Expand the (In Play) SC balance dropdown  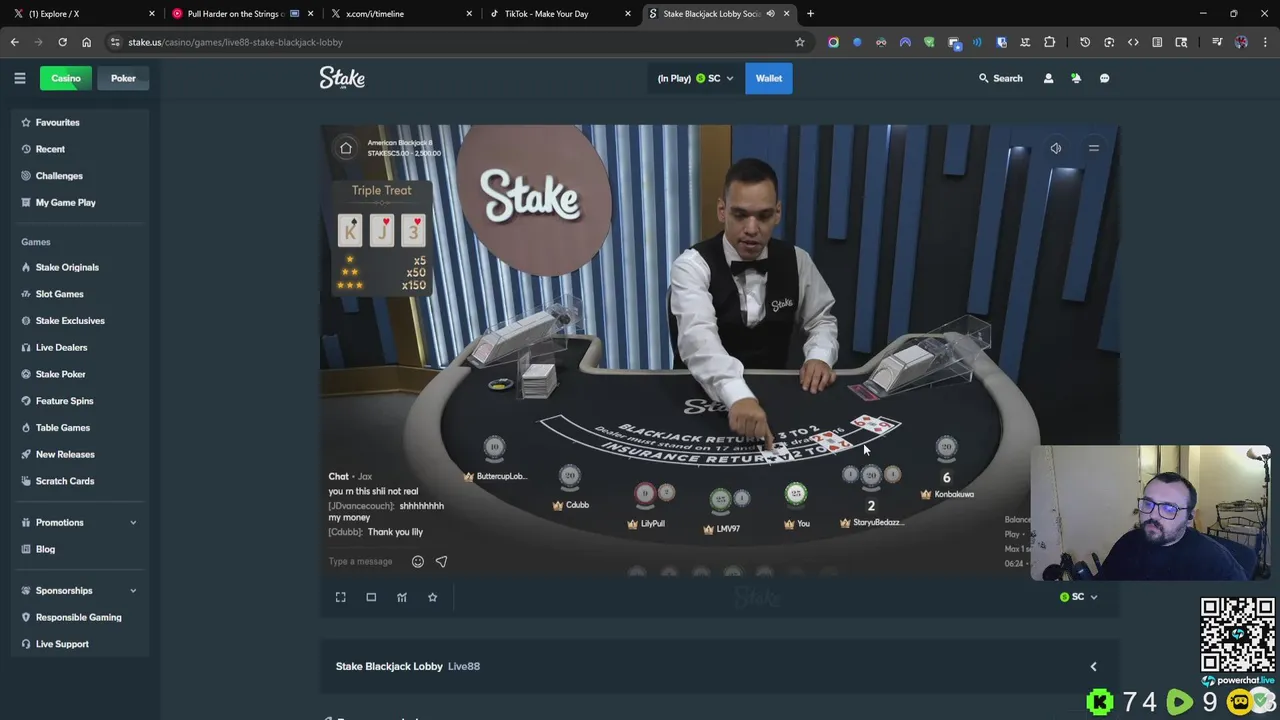pos(695,78)
